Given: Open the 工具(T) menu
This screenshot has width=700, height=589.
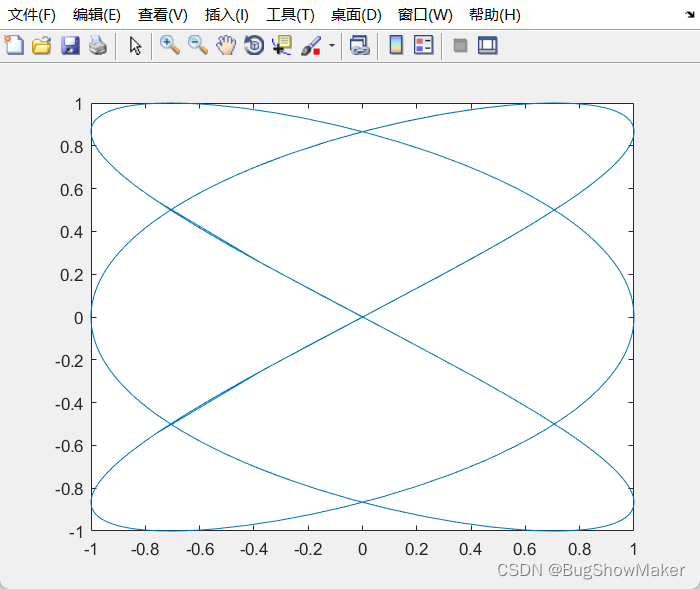Looking at the screenshot, I should 290,15.
